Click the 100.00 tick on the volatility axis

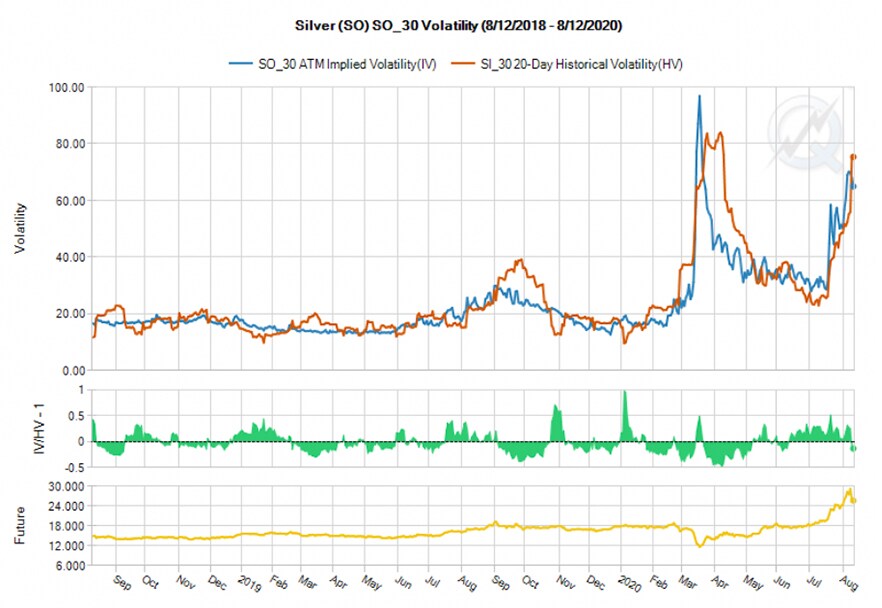pos(64,88)
